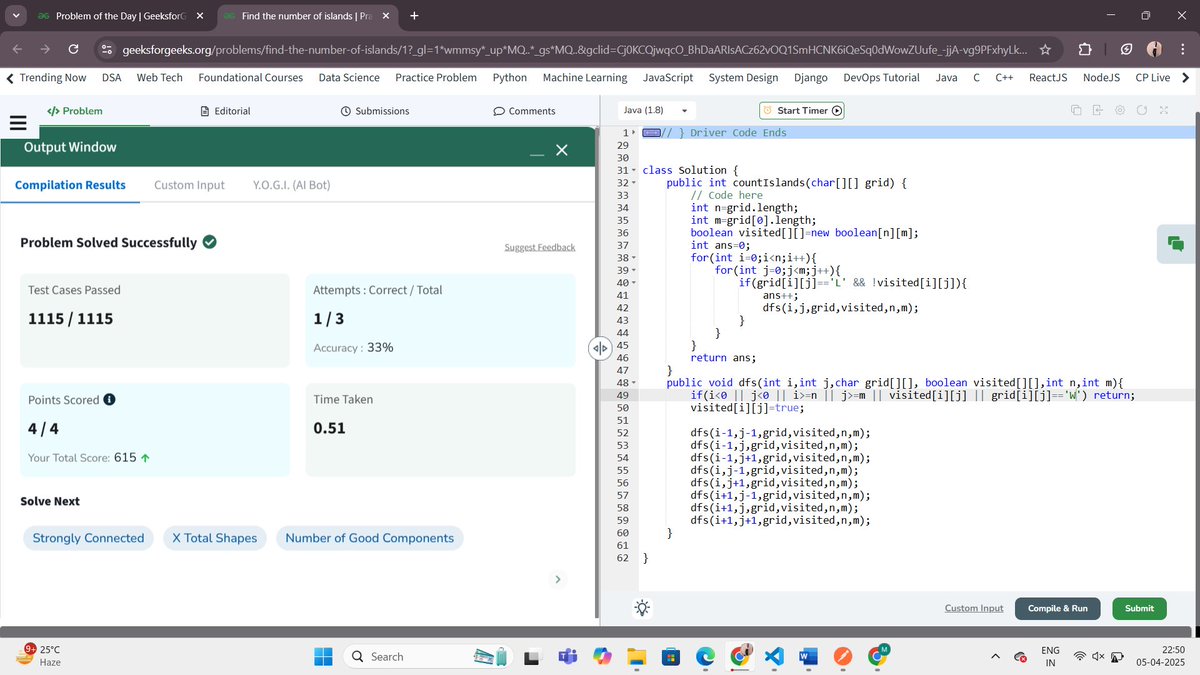Reset code with the refresh icon
This screenshot has width=1200, height=675.
point(1142,110)
